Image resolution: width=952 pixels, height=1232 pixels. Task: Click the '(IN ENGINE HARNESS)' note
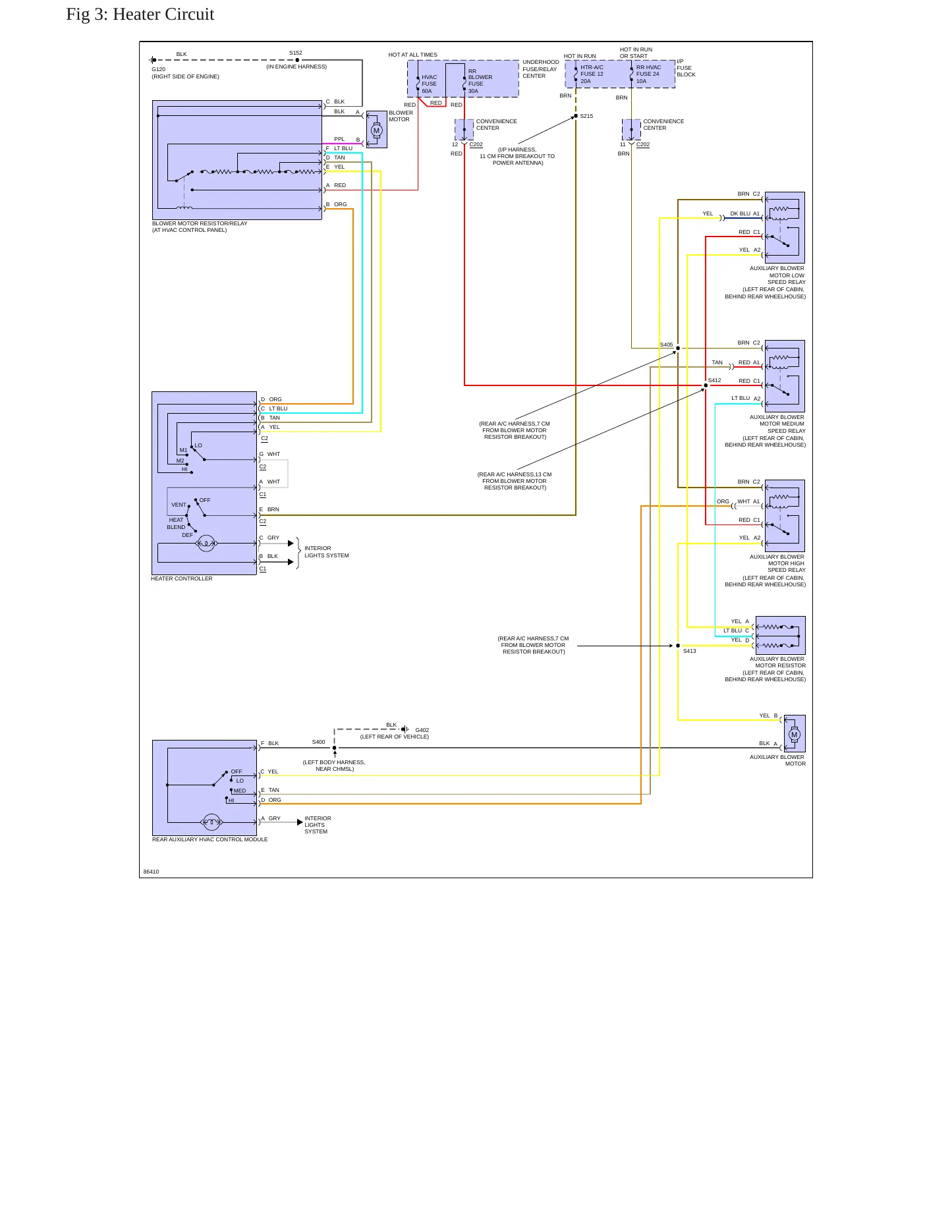(x=296, y=67)
